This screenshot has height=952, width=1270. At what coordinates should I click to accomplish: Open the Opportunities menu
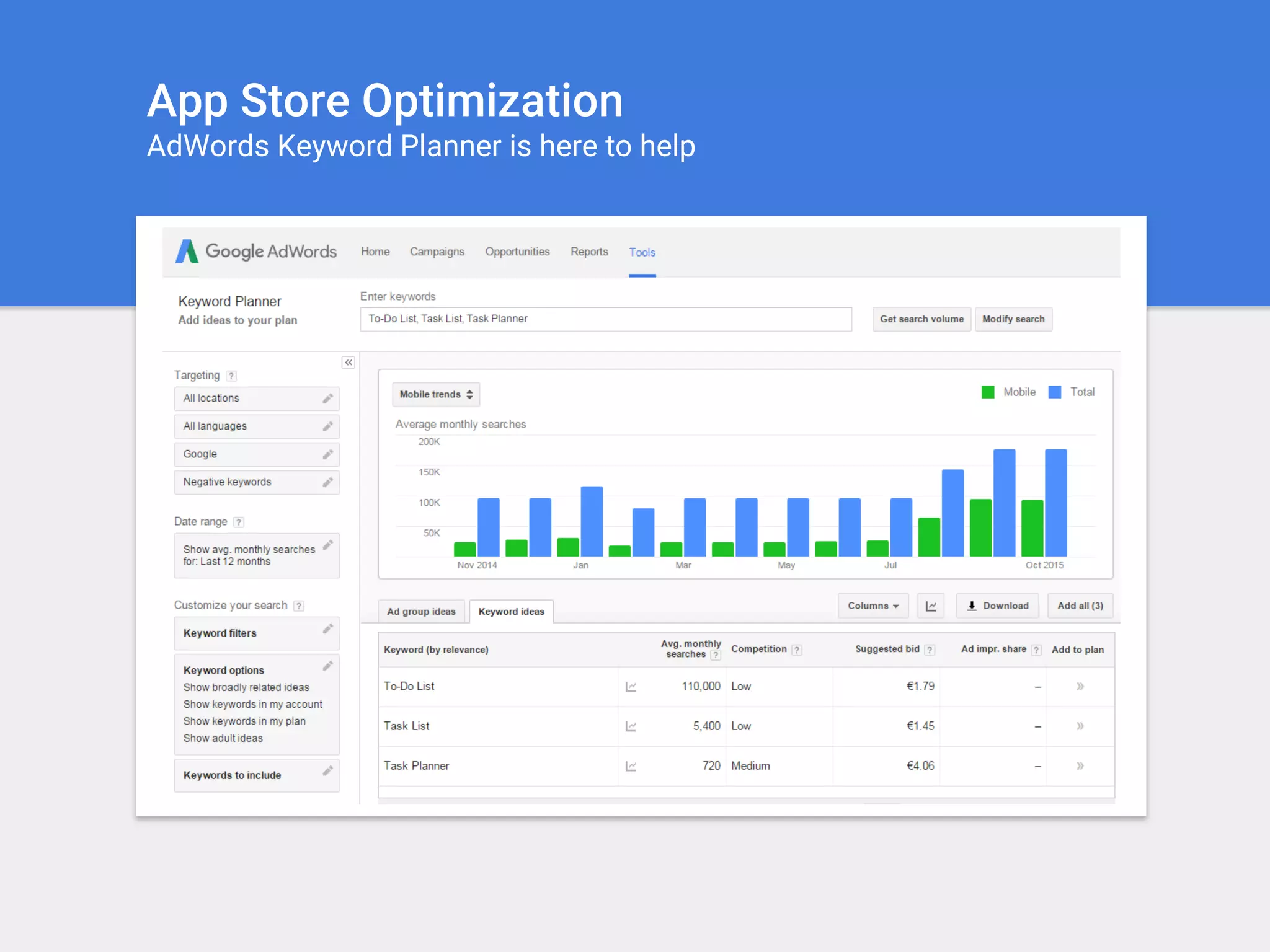pyautogui.click(x=517, y=252)
